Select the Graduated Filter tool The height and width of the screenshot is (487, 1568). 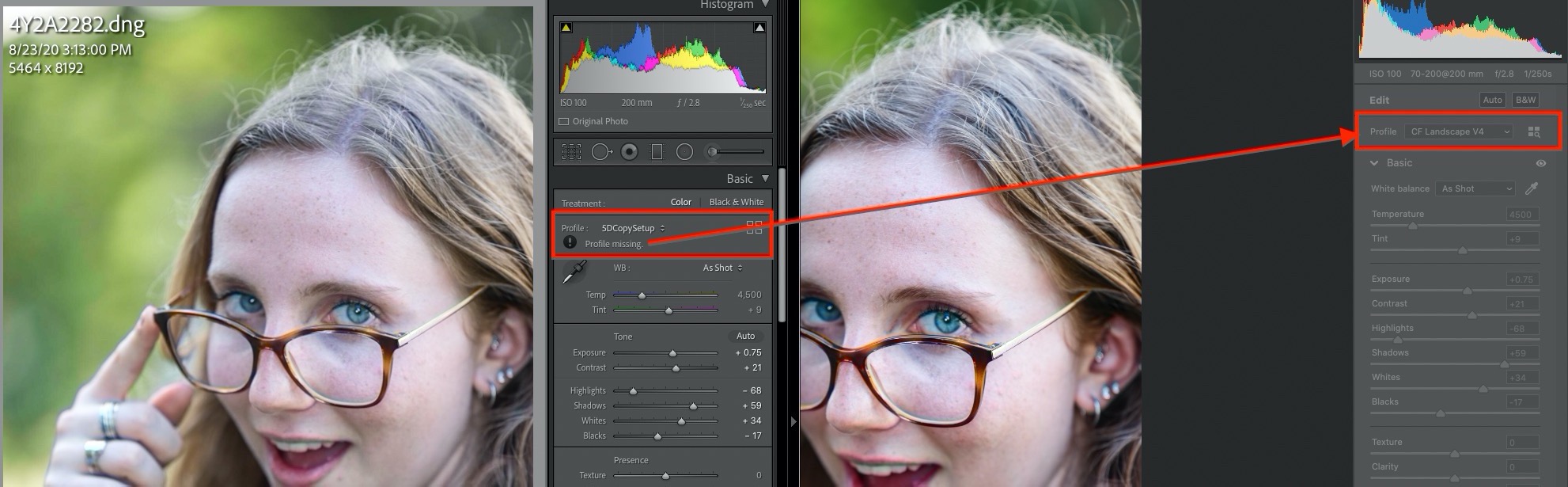[657, 151]
